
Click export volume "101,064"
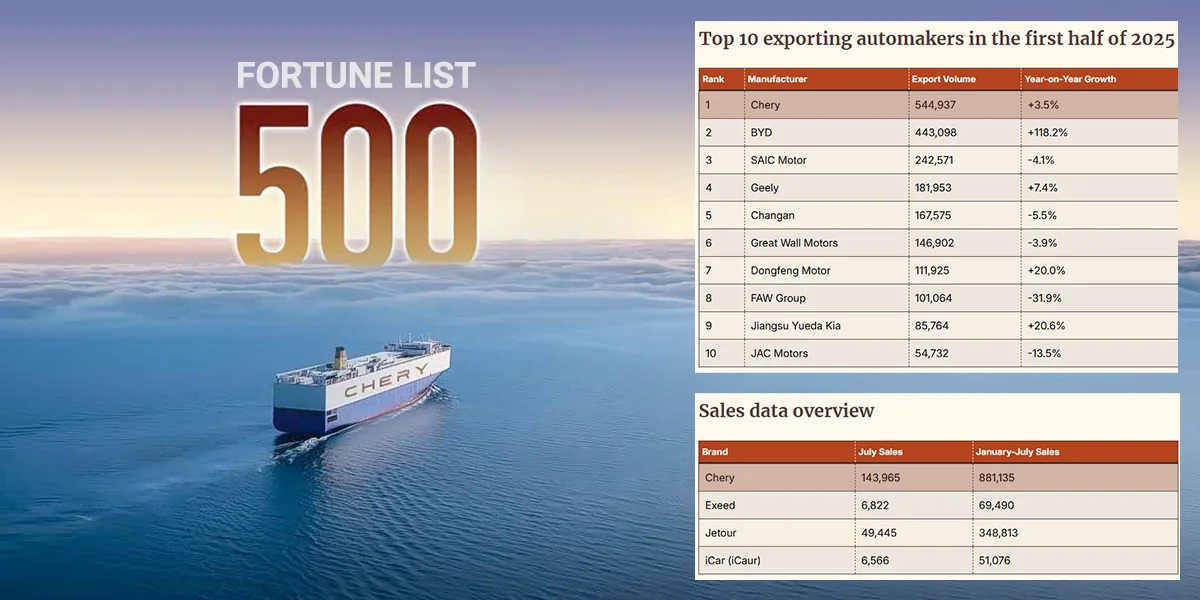coord(935,298)
